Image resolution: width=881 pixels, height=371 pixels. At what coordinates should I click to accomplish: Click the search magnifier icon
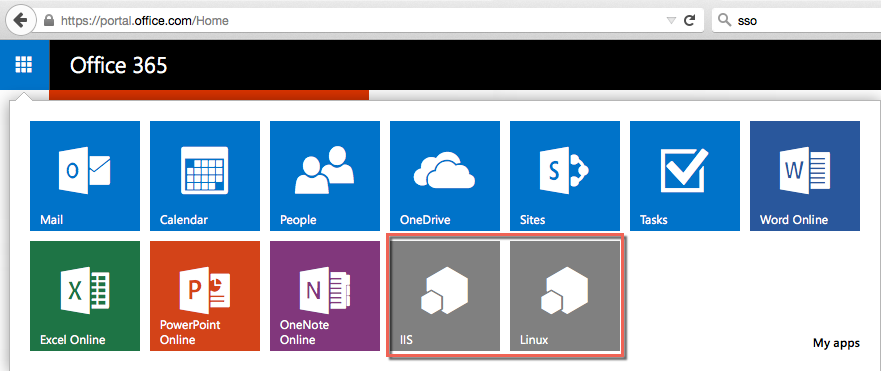[726, 21]
